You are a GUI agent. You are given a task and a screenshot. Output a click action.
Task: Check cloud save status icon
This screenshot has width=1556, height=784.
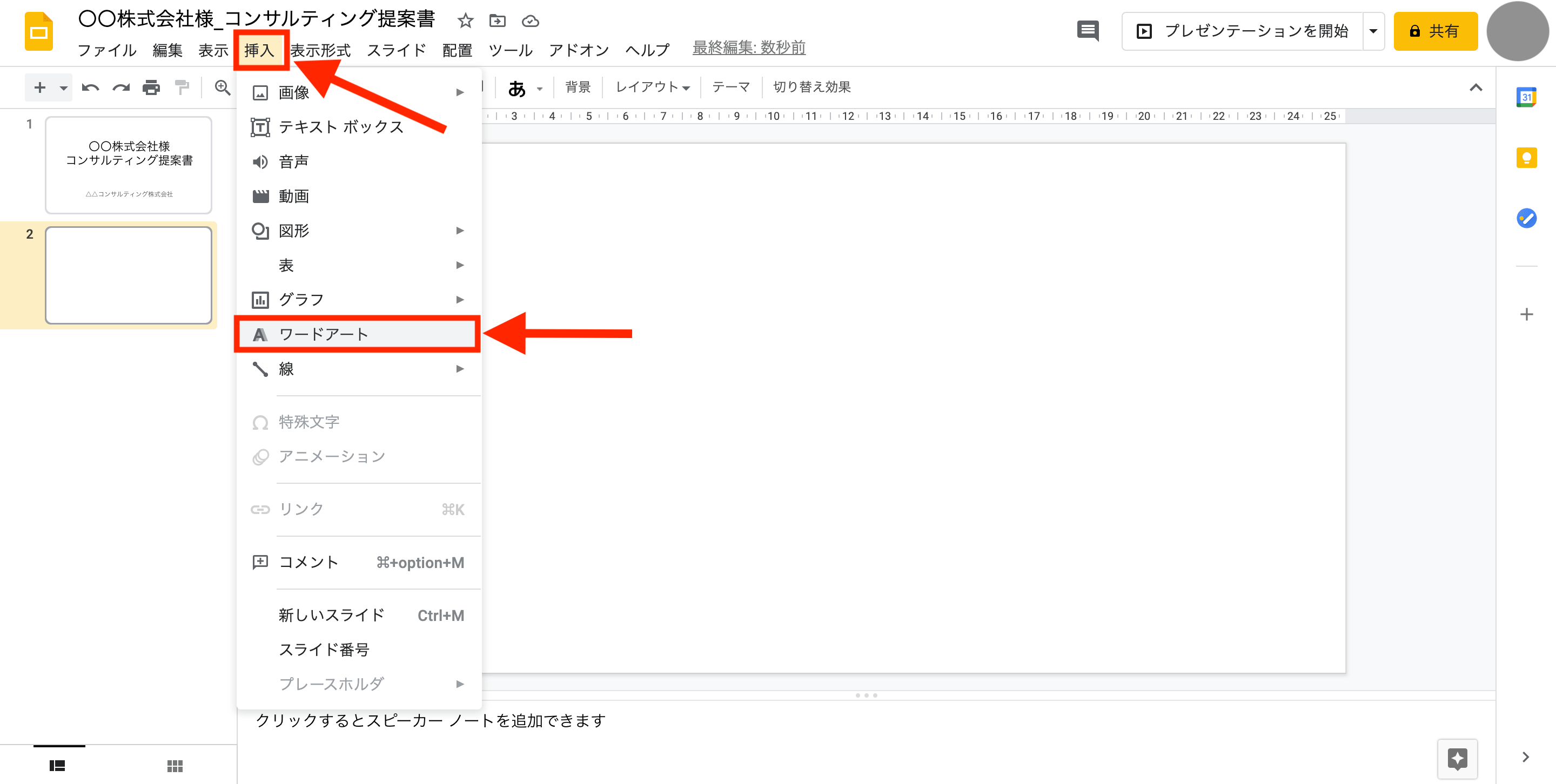531,21
